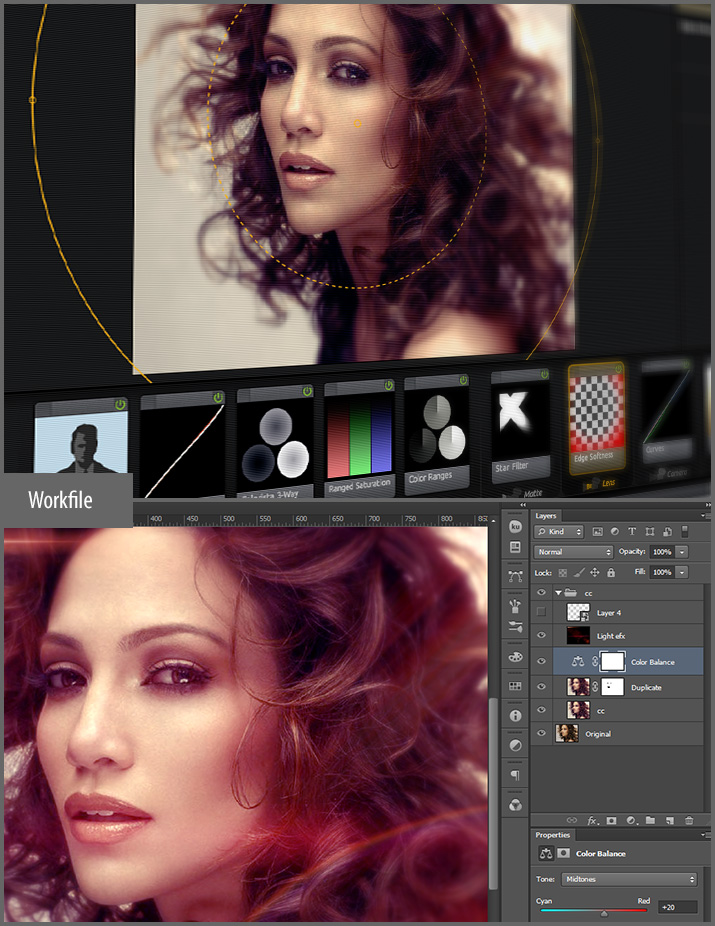Hide the Light efx layer

coord(541,635)
